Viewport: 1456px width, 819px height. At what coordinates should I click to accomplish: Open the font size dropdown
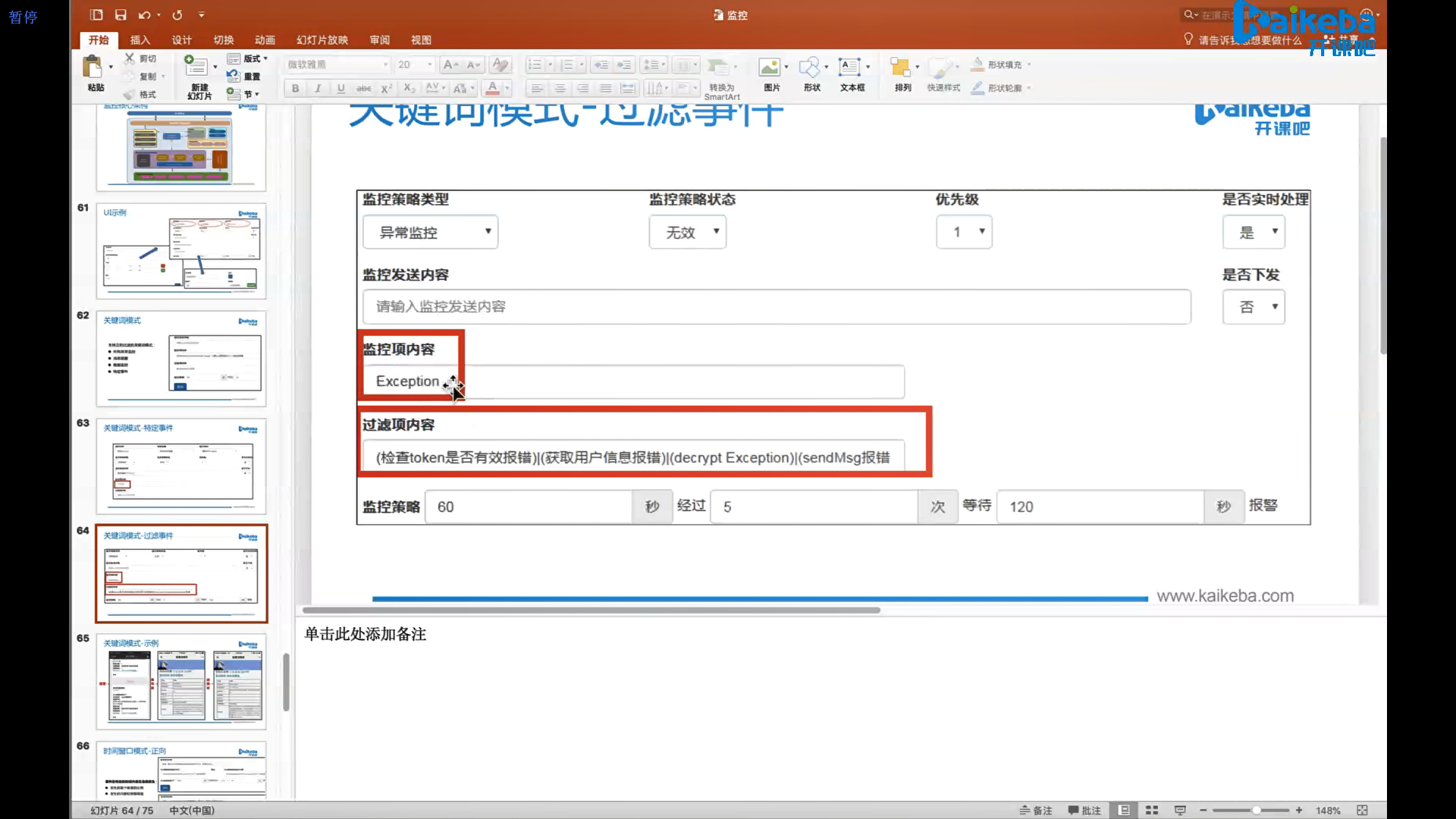430,64
